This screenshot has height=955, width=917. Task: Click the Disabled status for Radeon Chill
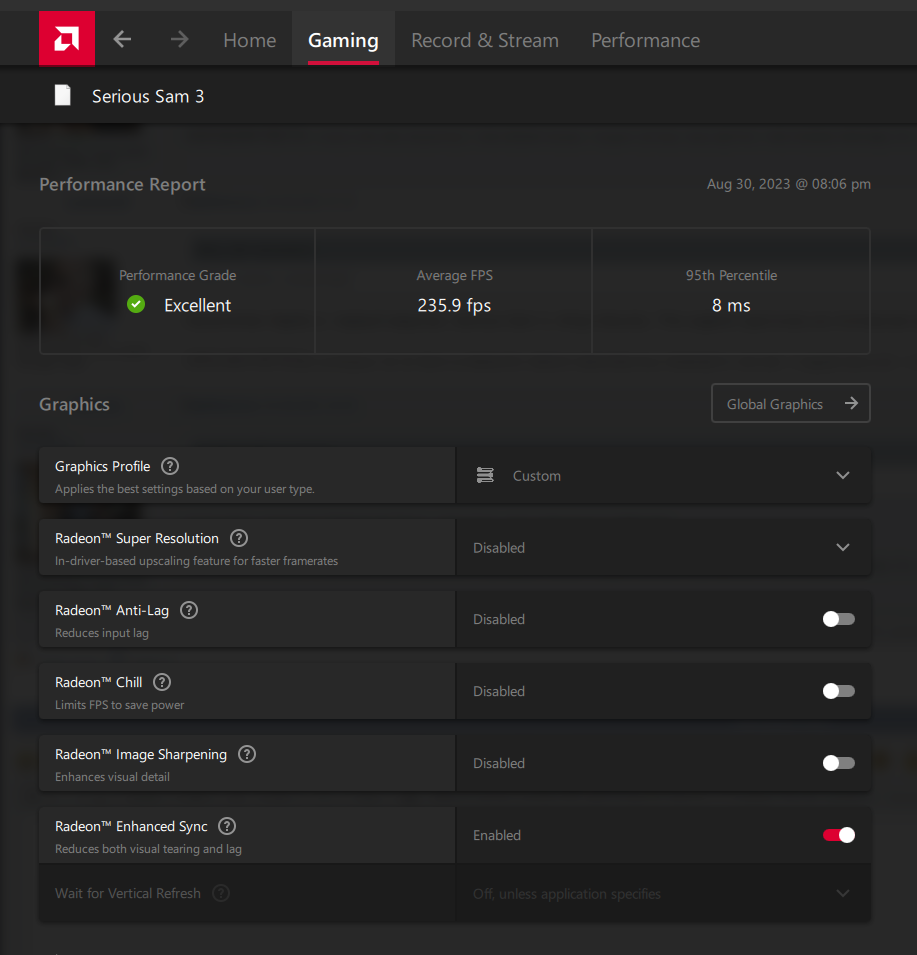point(499,691)
